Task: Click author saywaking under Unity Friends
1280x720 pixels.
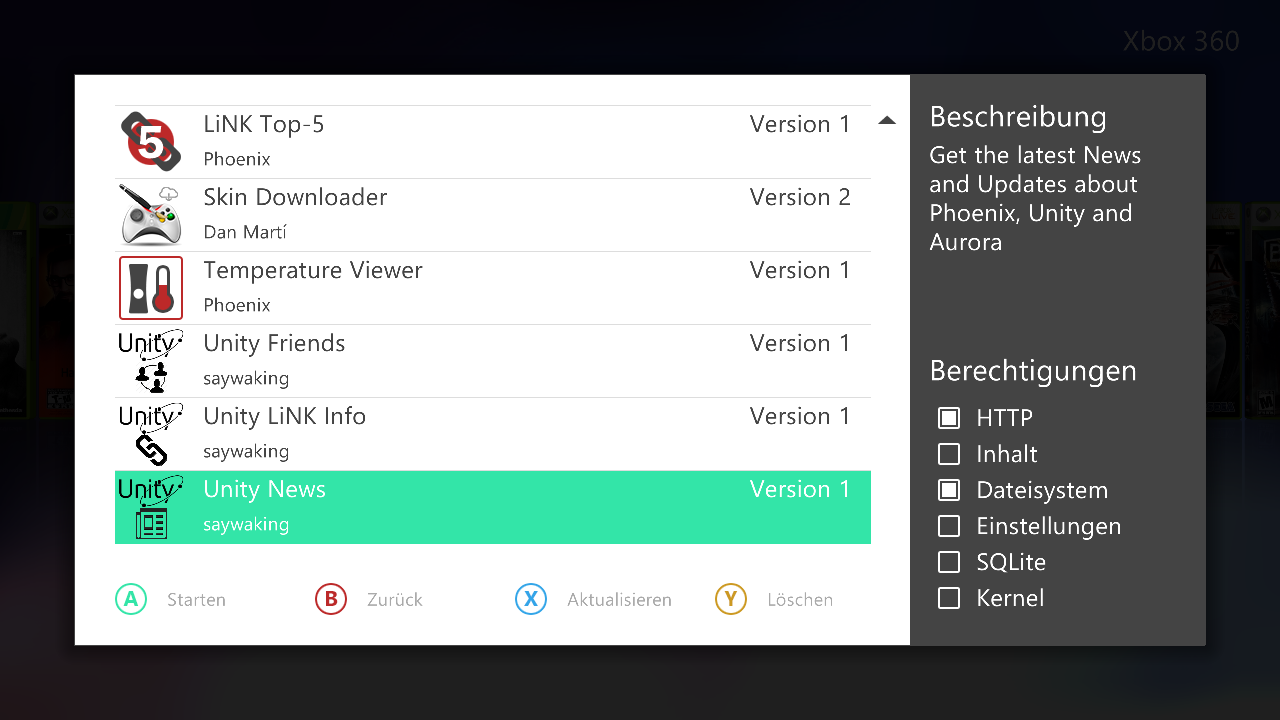Action: click(246, 379)
